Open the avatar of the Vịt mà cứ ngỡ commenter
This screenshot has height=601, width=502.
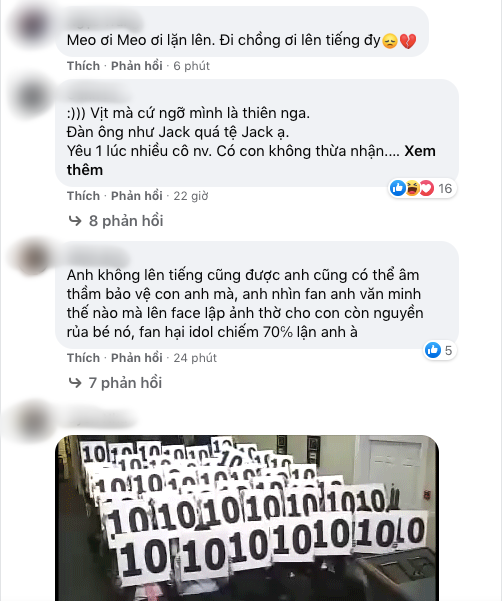32,98
